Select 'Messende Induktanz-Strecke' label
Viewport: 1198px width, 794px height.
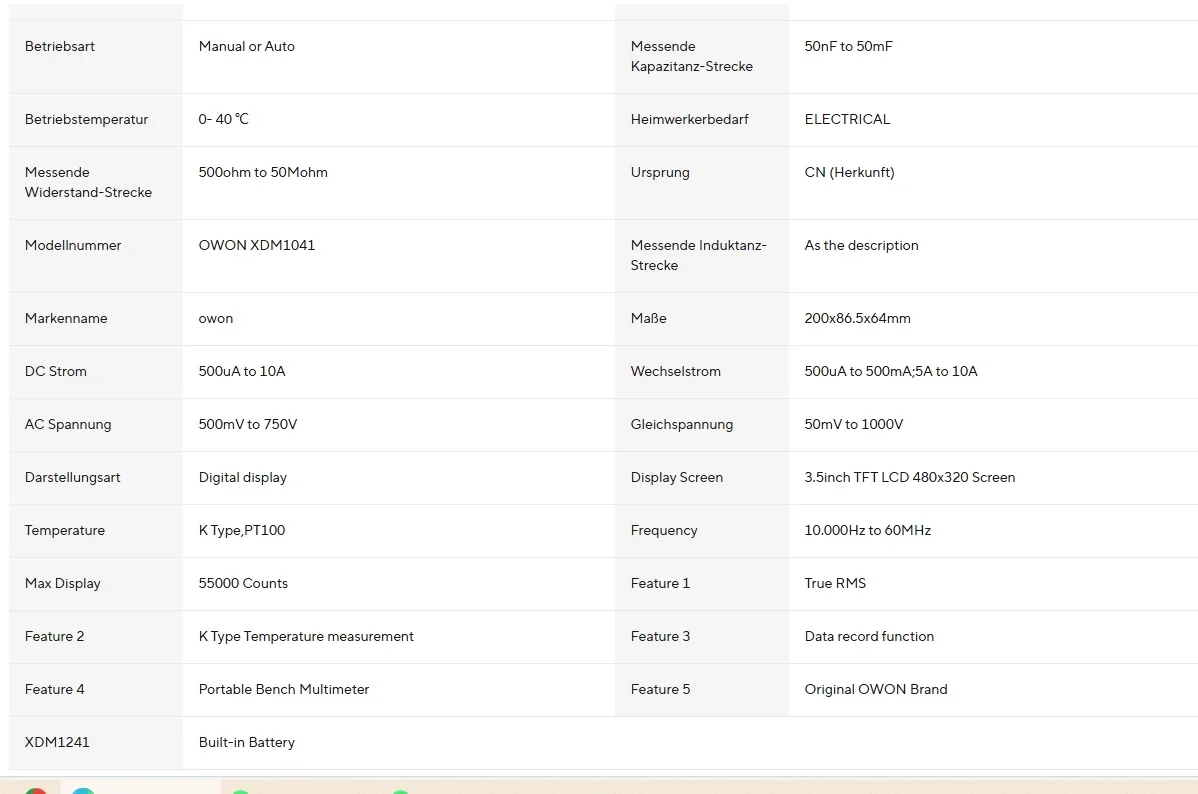click(698, 255)
